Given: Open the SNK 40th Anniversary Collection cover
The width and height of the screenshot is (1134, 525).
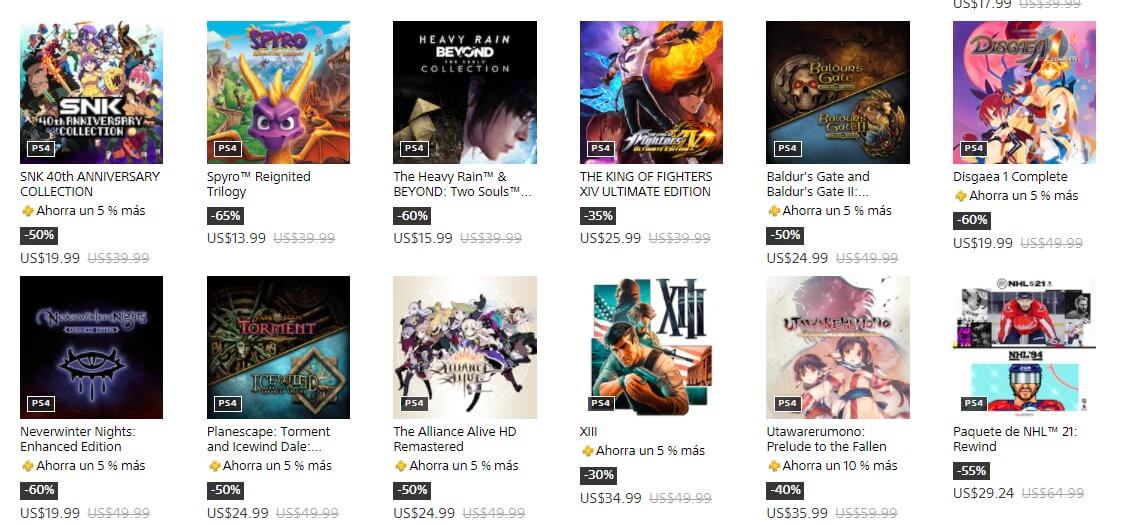Looking at the screenshot, I should (91, 93).
